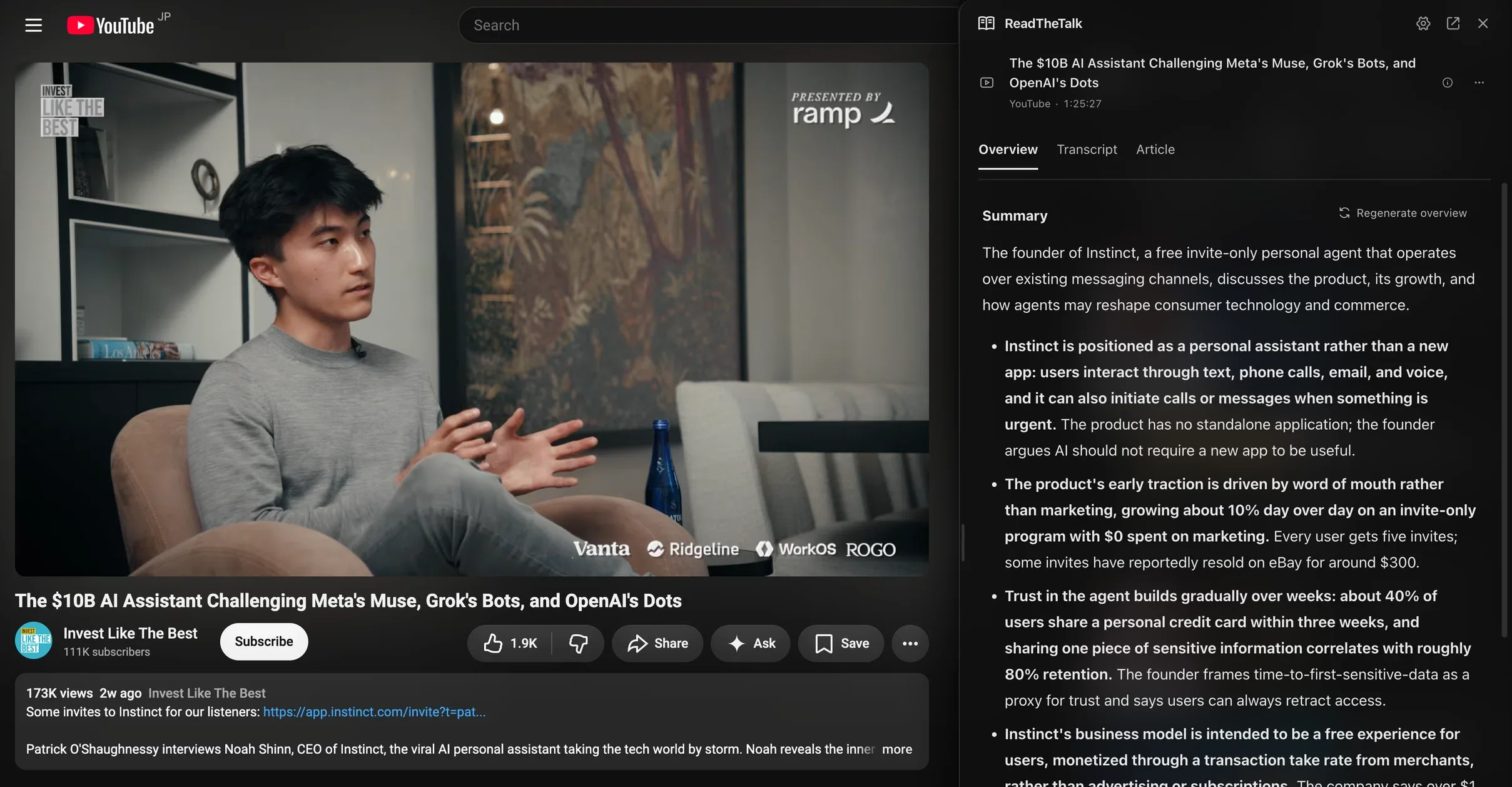Image resolution: width=1512 pixels, height=787 pixels.
Task: Dislike the video with thumbs-down button
Action: 579,643
